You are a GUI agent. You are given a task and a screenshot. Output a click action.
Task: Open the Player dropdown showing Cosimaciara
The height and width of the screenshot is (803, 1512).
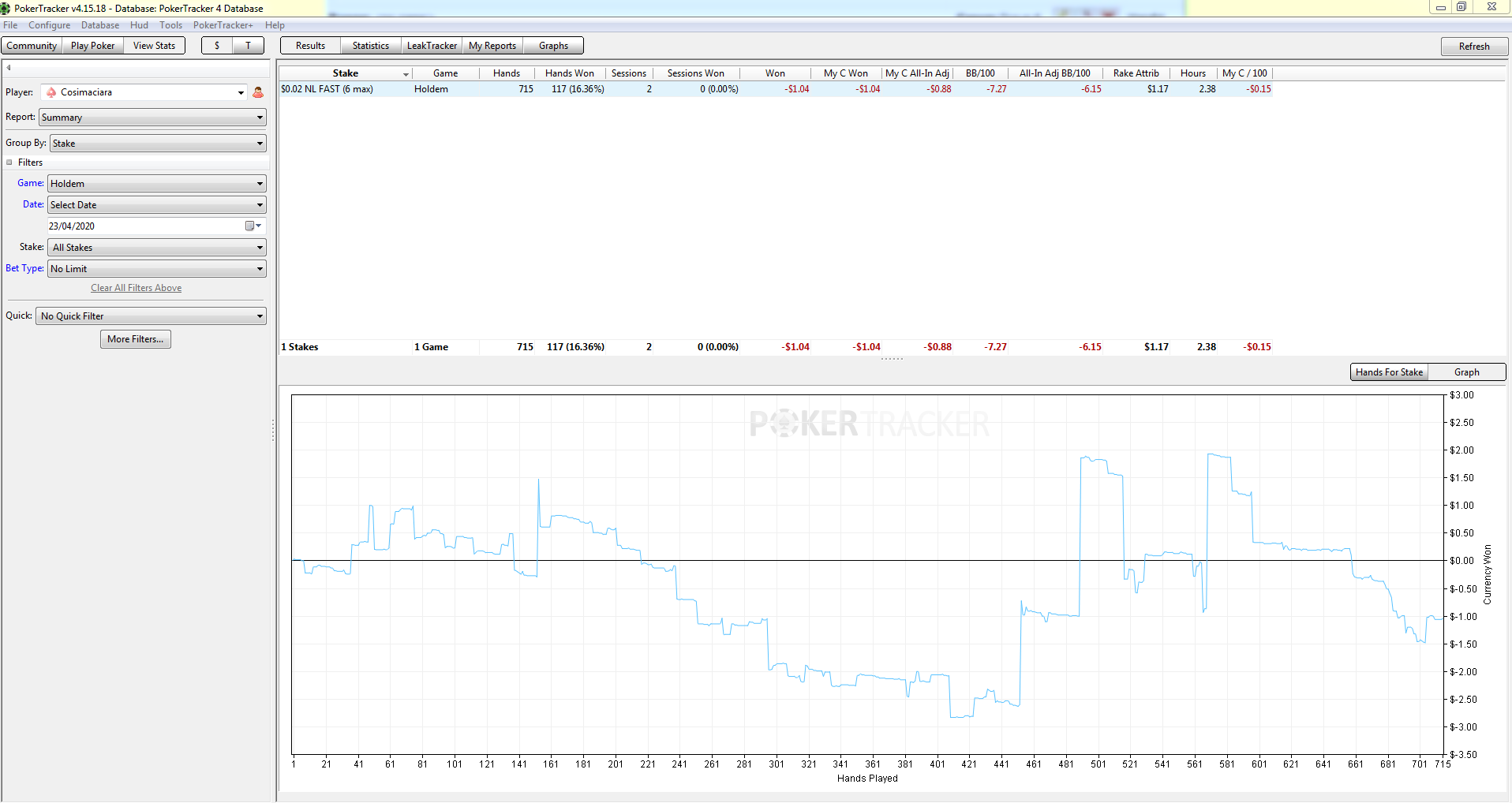pos(144,92)
